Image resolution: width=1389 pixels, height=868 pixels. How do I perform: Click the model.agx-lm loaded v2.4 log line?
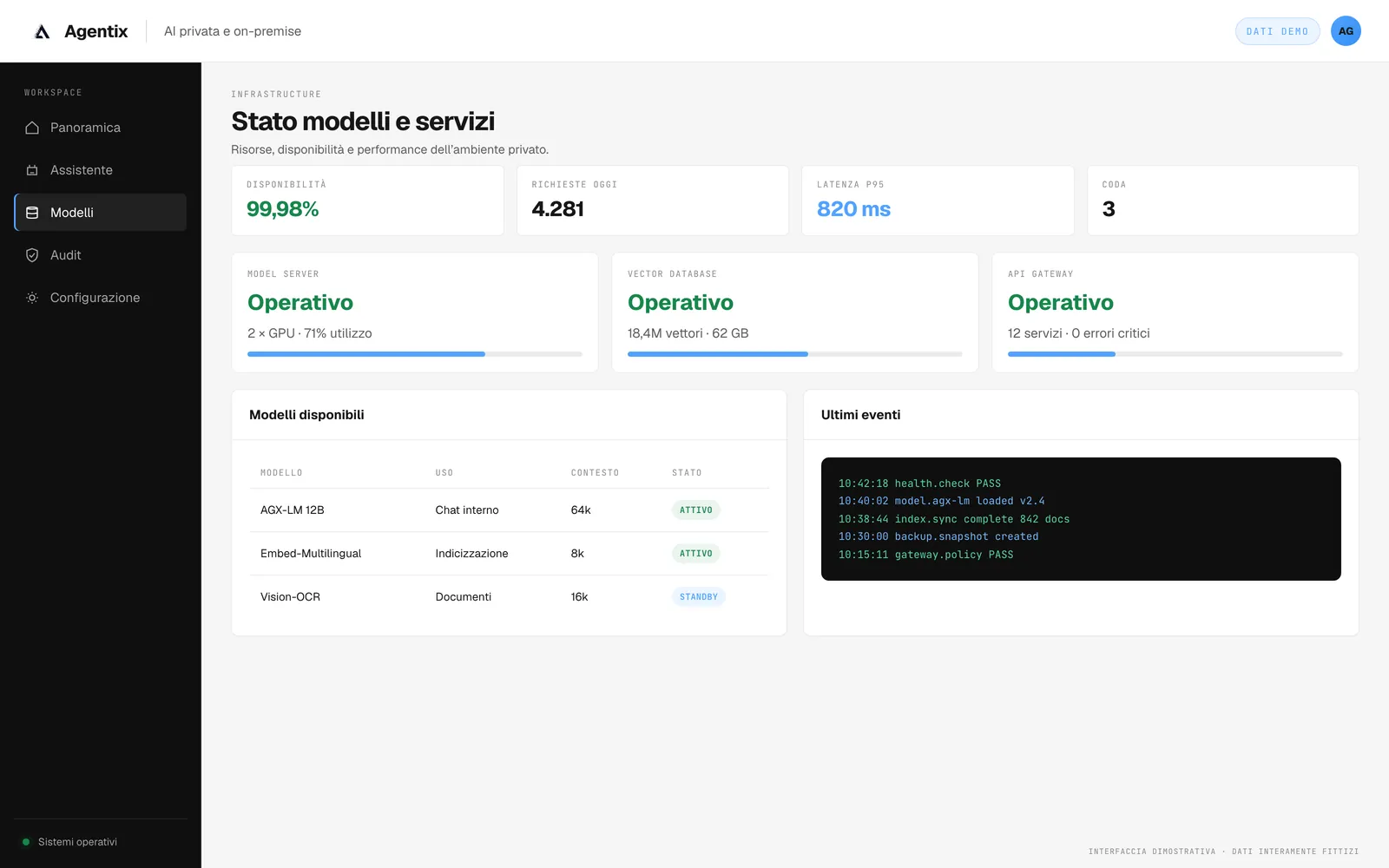941,501
